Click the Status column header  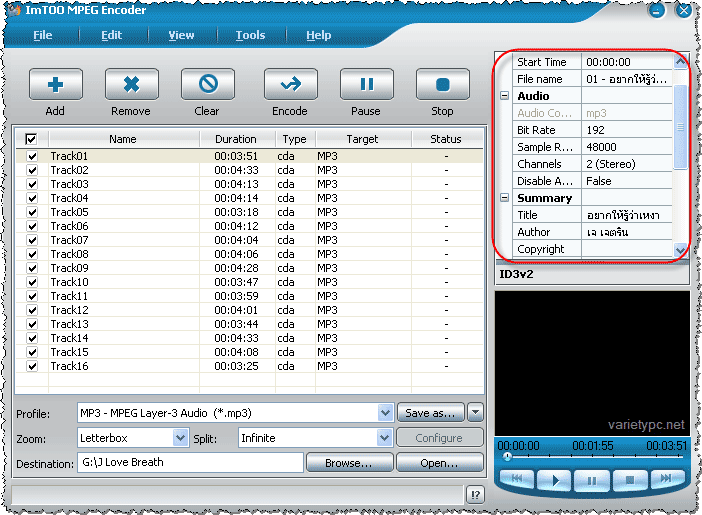click(446, 139)
